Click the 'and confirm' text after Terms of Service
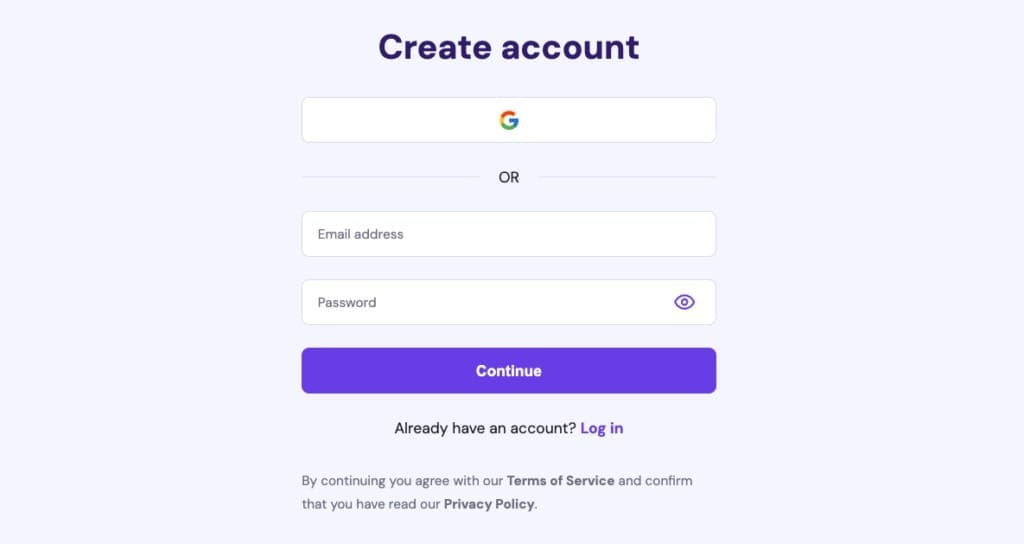Viewport: 1024px width, 544px height. [655, 481]
